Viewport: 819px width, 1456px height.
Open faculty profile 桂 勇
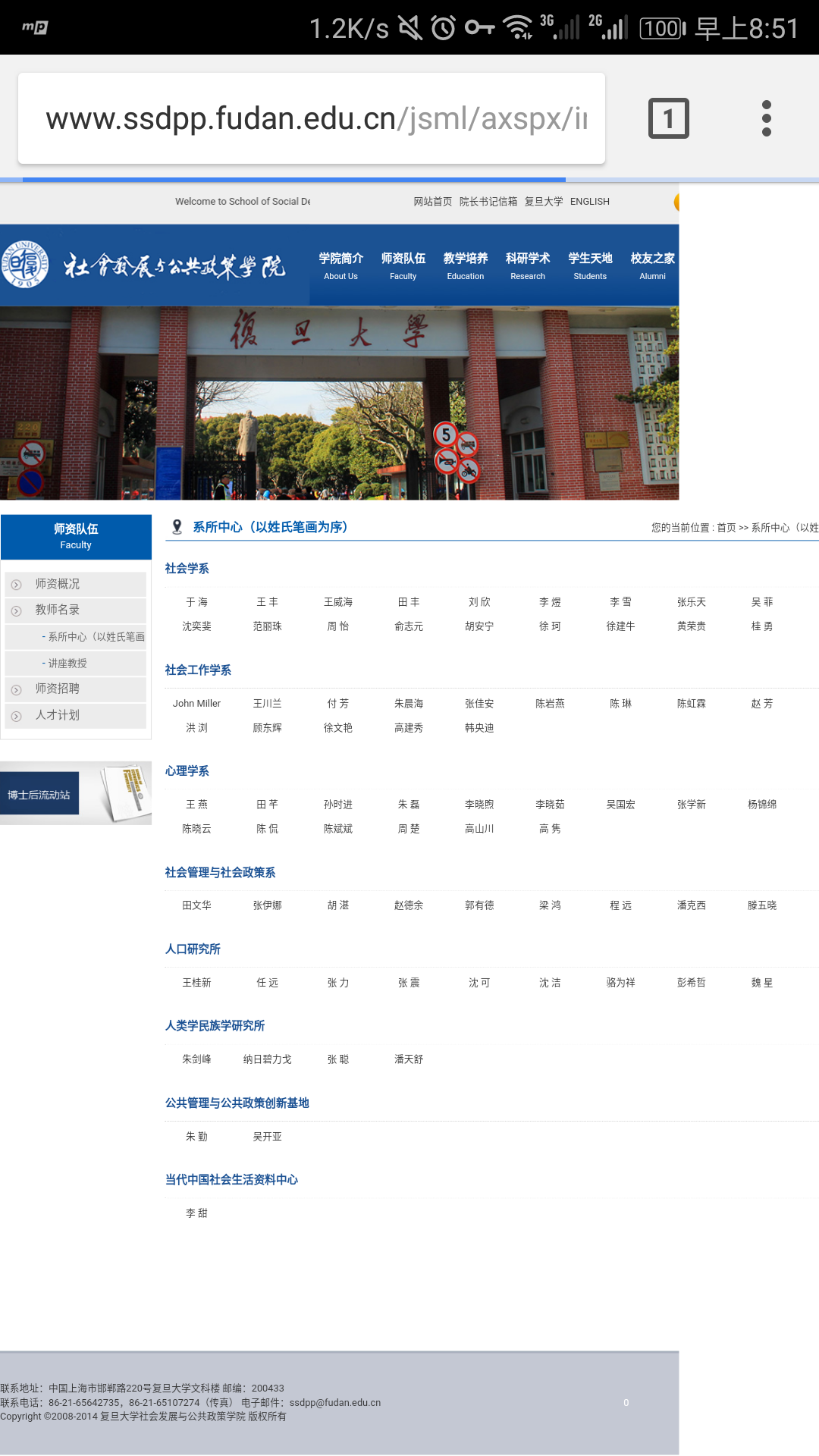[762, 626]
